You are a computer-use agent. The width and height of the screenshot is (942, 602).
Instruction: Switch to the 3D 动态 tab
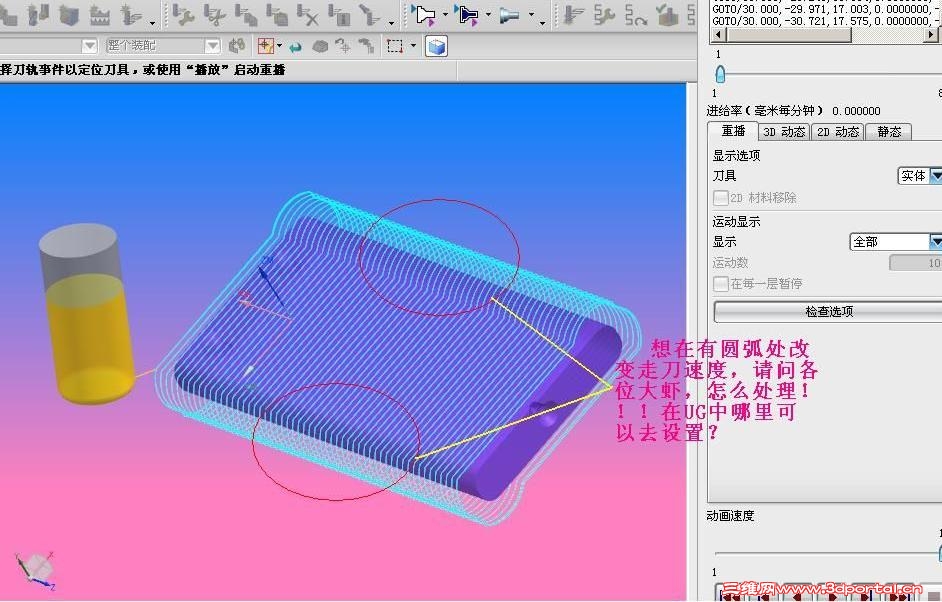(x=784, y=132)
